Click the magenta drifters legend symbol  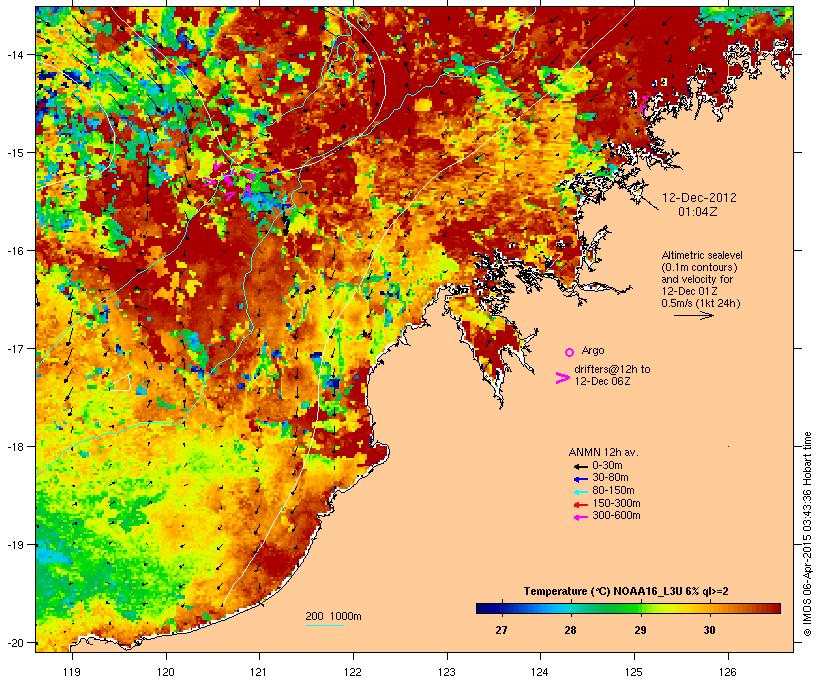562,378
